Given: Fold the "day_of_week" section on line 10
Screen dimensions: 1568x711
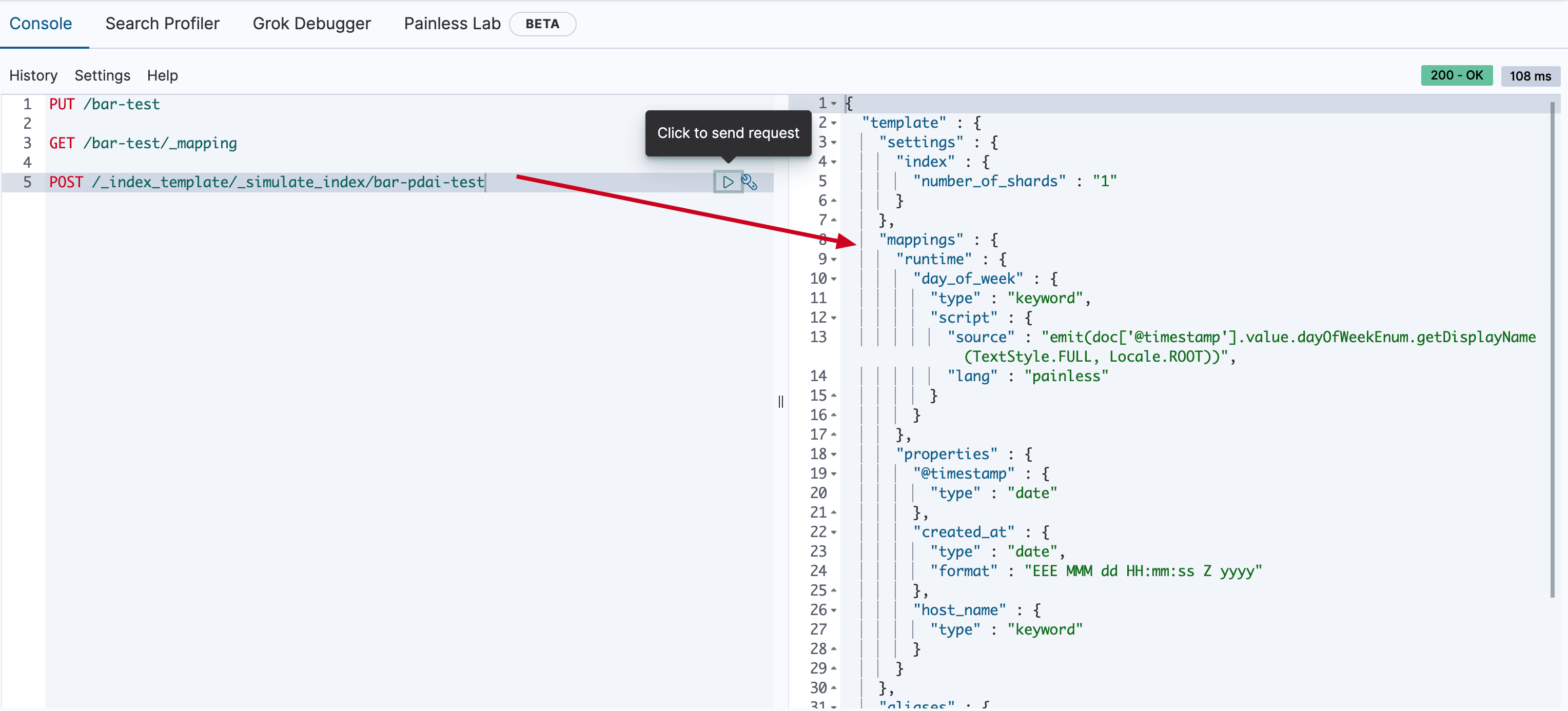Looking at the screenshot, I should tap(834, 280).
